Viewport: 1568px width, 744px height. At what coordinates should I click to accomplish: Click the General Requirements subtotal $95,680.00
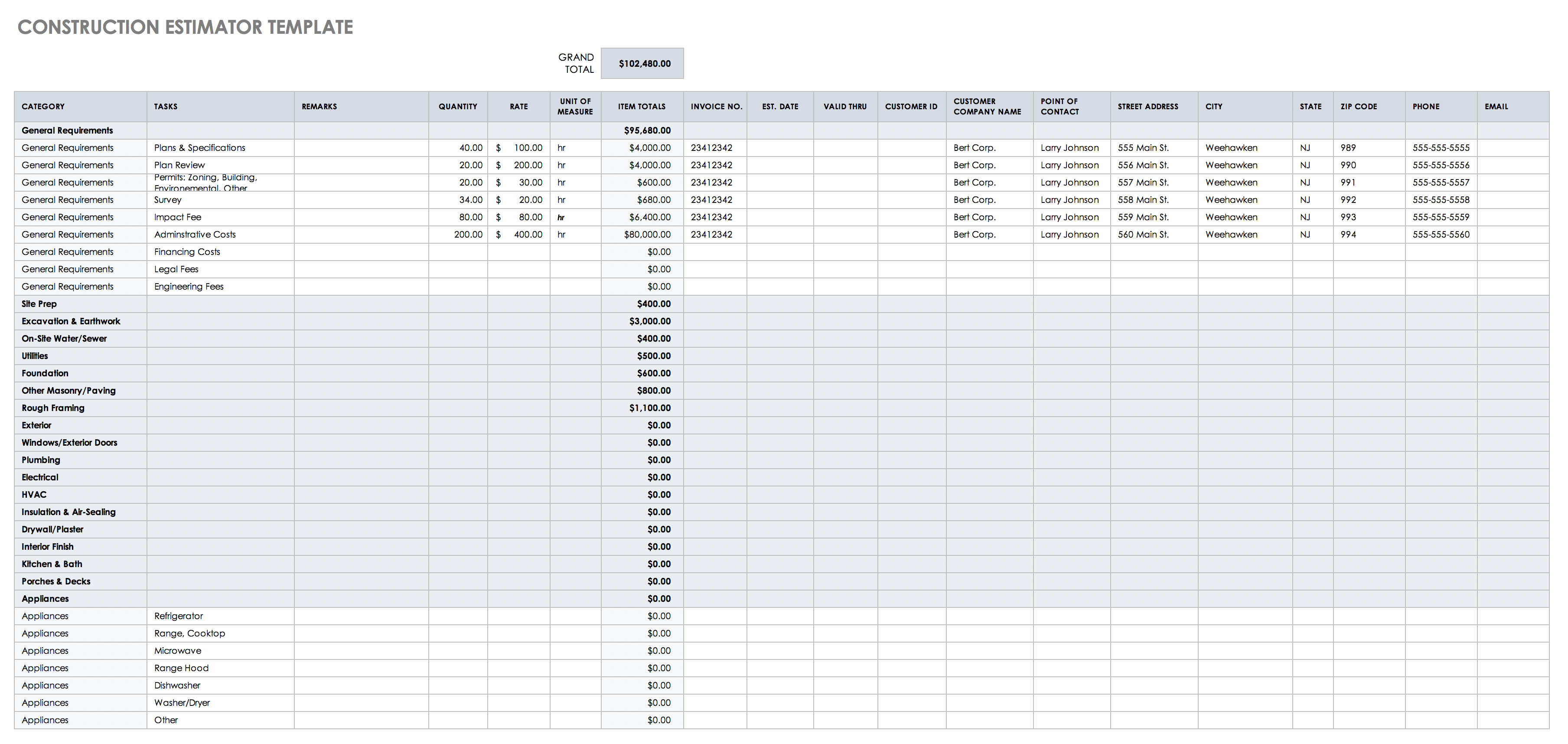pos(647,131)
